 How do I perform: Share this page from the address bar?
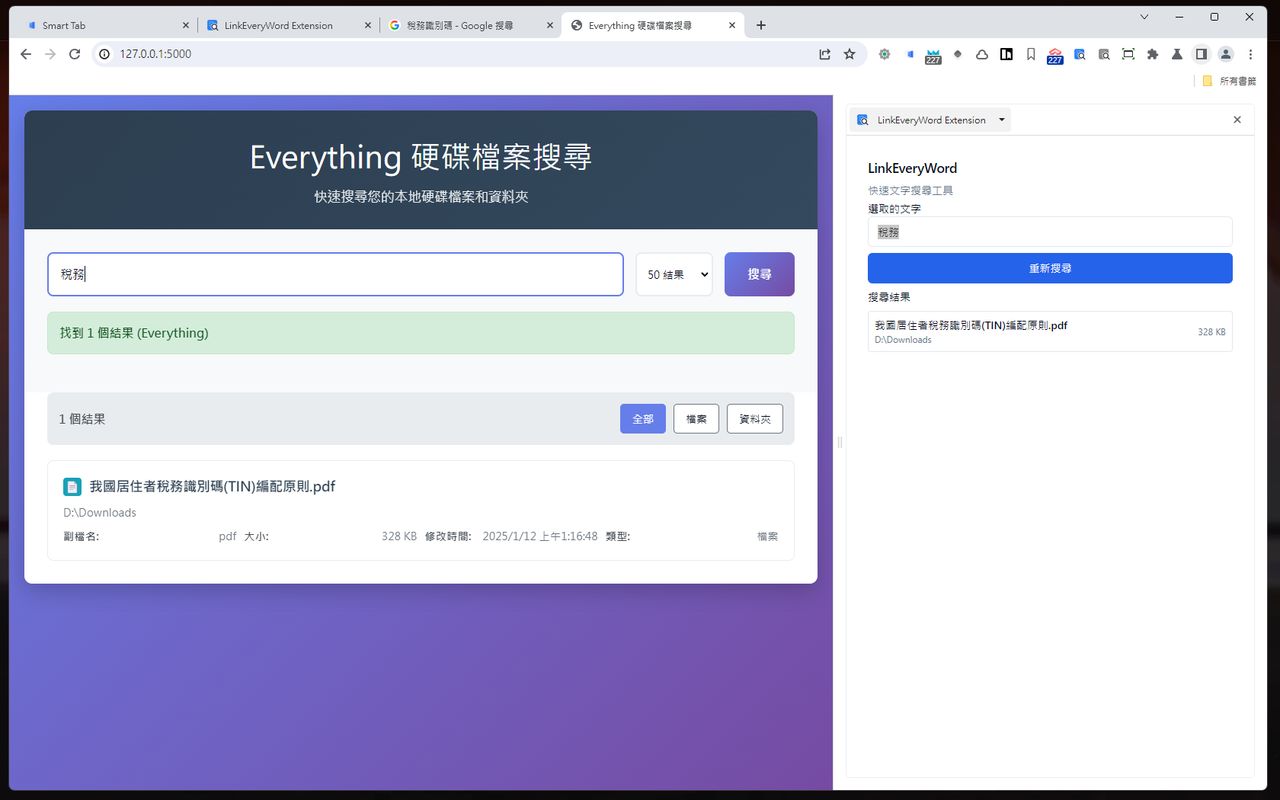coord(825,54)
